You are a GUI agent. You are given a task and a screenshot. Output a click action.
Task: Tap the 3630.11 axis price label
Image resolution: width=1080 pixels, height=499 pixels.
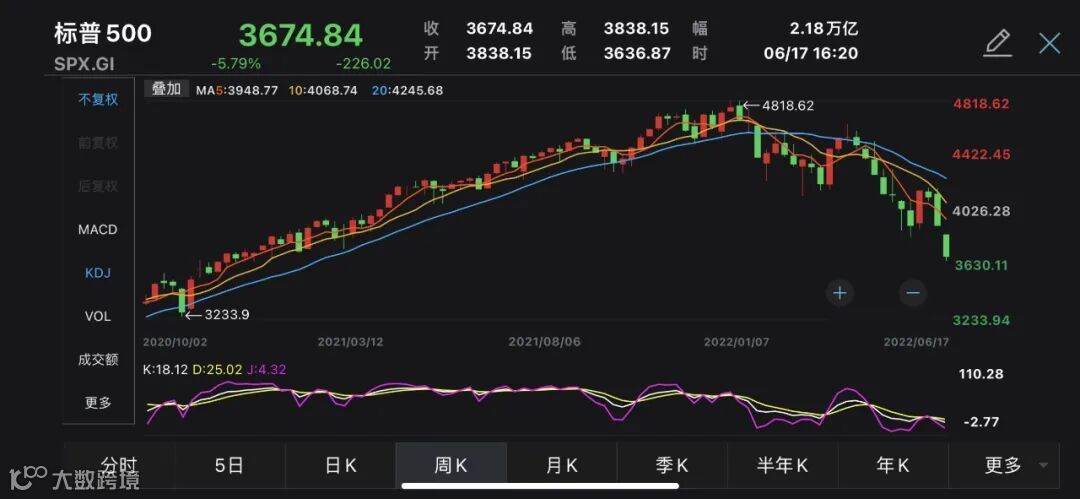click(982, 265)
